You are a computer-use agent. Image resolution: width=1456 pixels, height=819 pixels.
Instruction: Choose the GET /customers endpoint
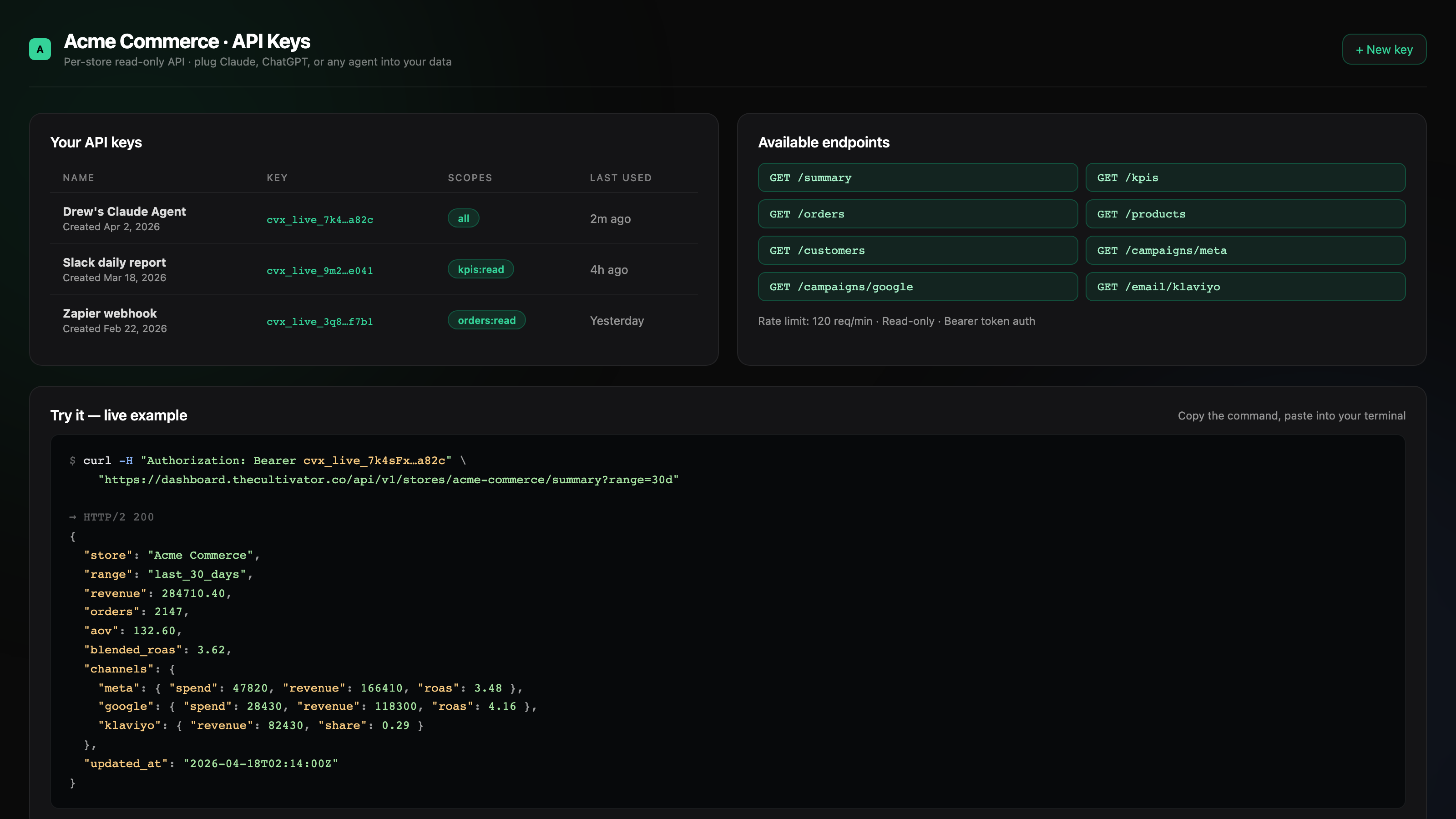[918, 250]
